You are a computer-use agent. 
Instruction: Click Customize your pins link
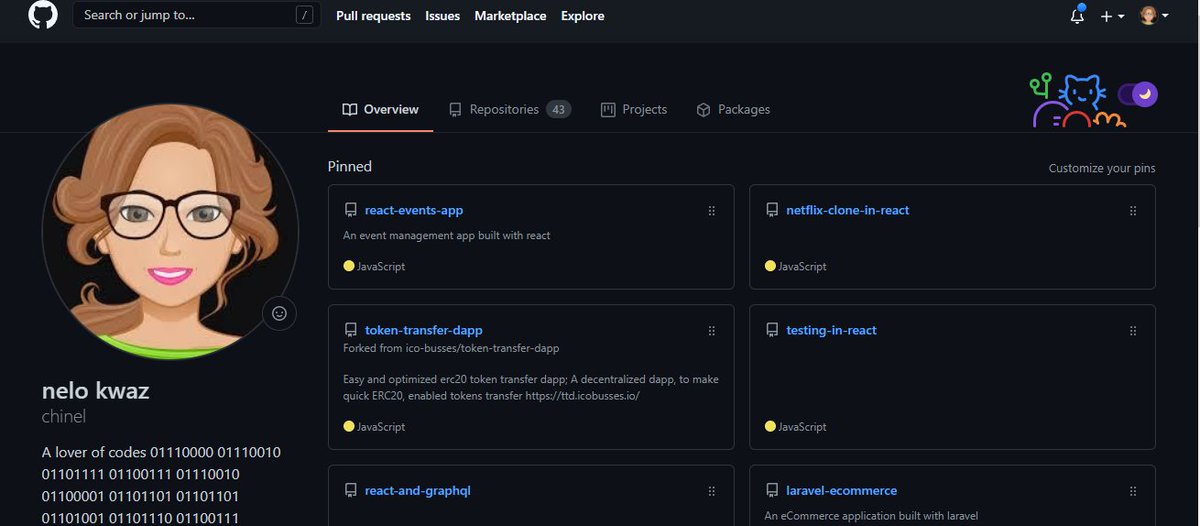click(x=1102, y=168)
